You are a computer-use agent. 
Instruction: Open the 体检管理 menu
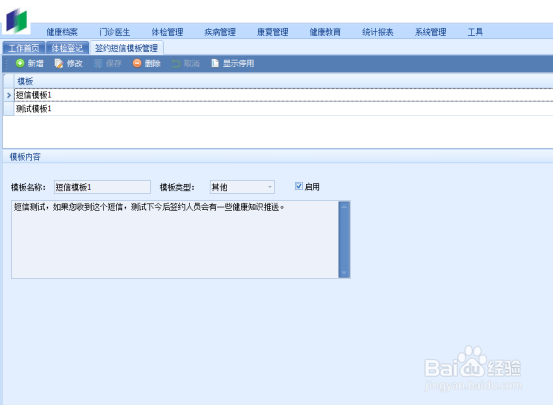point(167,32)
